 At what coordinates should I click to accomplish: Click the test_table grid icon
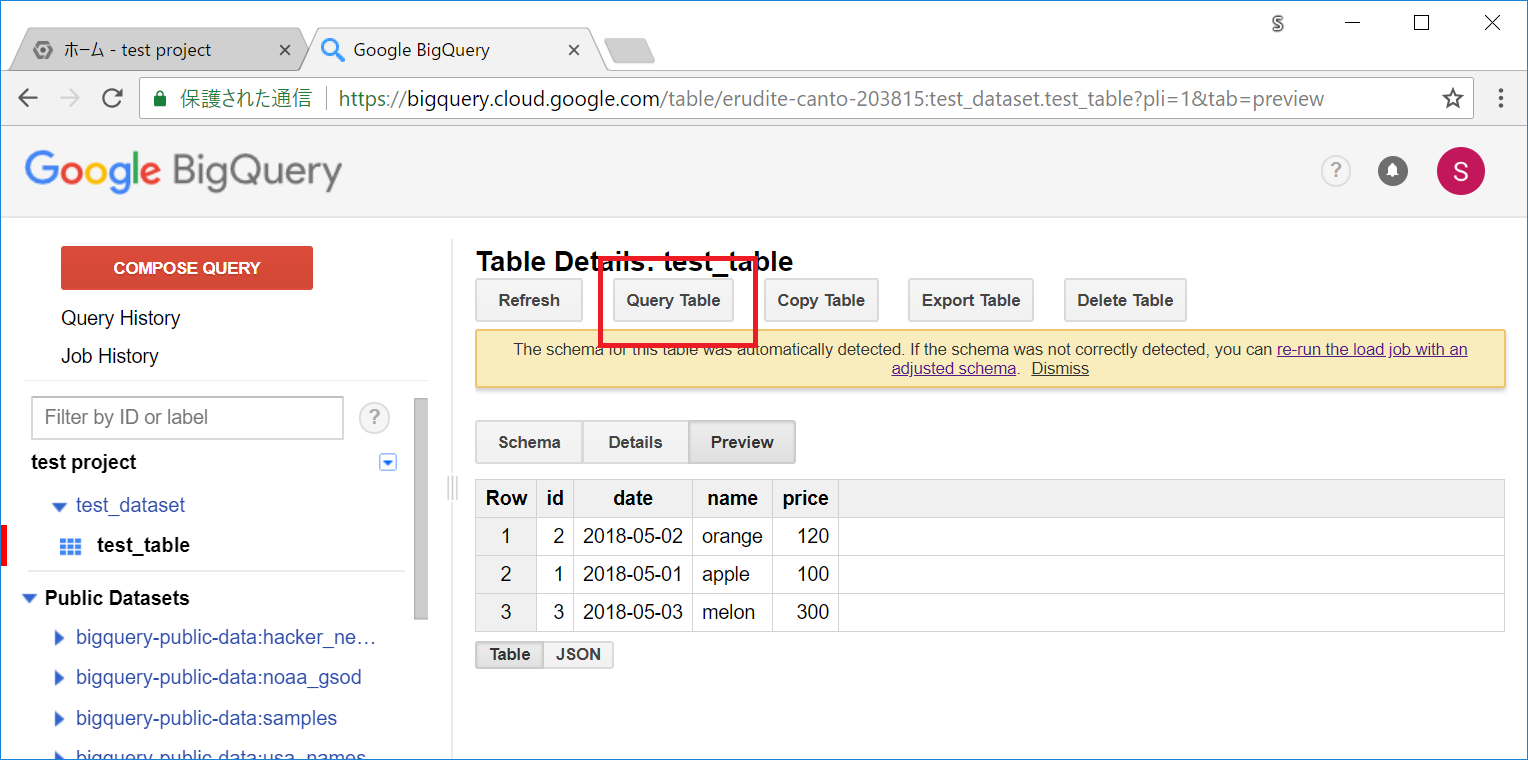71,546
